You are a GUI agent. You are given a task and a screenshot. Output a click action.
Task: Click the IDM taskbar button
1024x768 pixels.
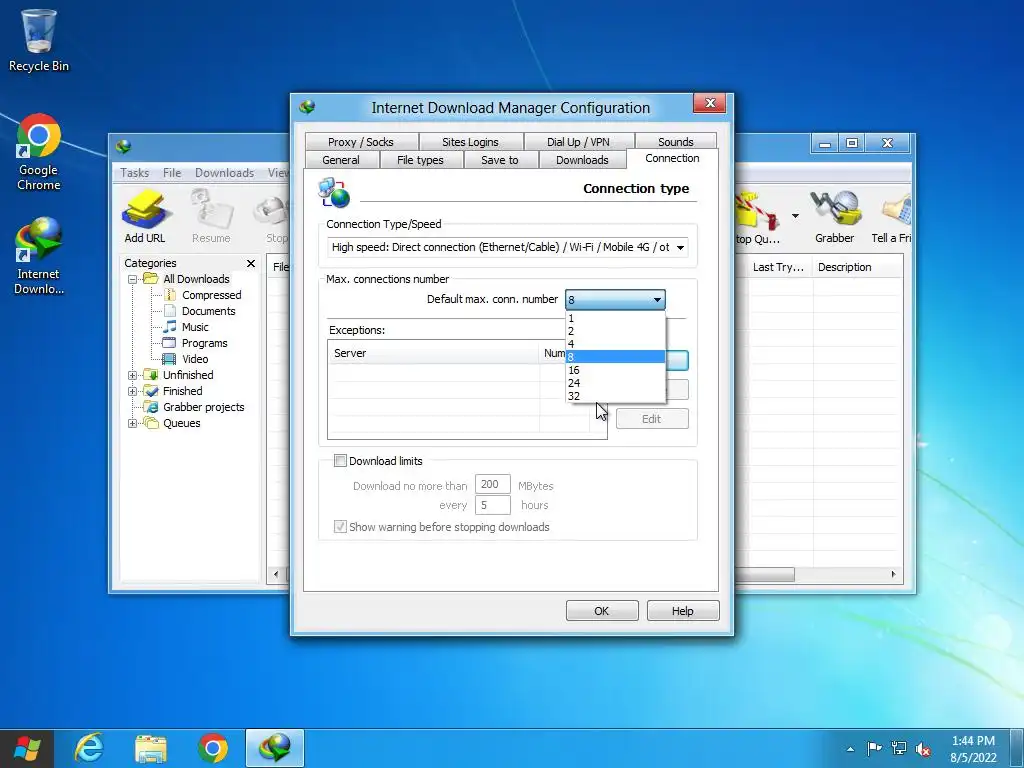pyautogui.click(x=275, y=748)
